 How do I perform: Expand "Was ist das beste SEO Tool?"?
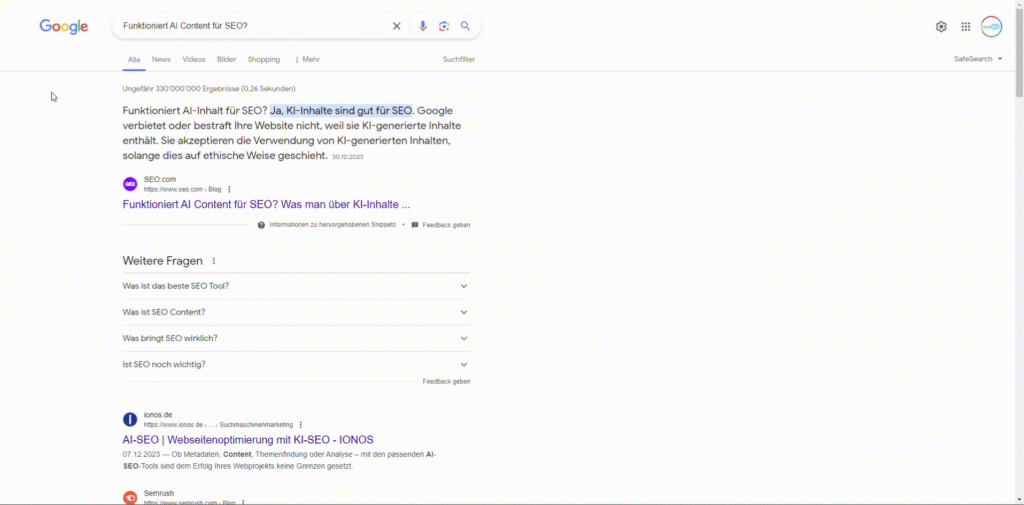pyautogui.click(x=463, y=286)
